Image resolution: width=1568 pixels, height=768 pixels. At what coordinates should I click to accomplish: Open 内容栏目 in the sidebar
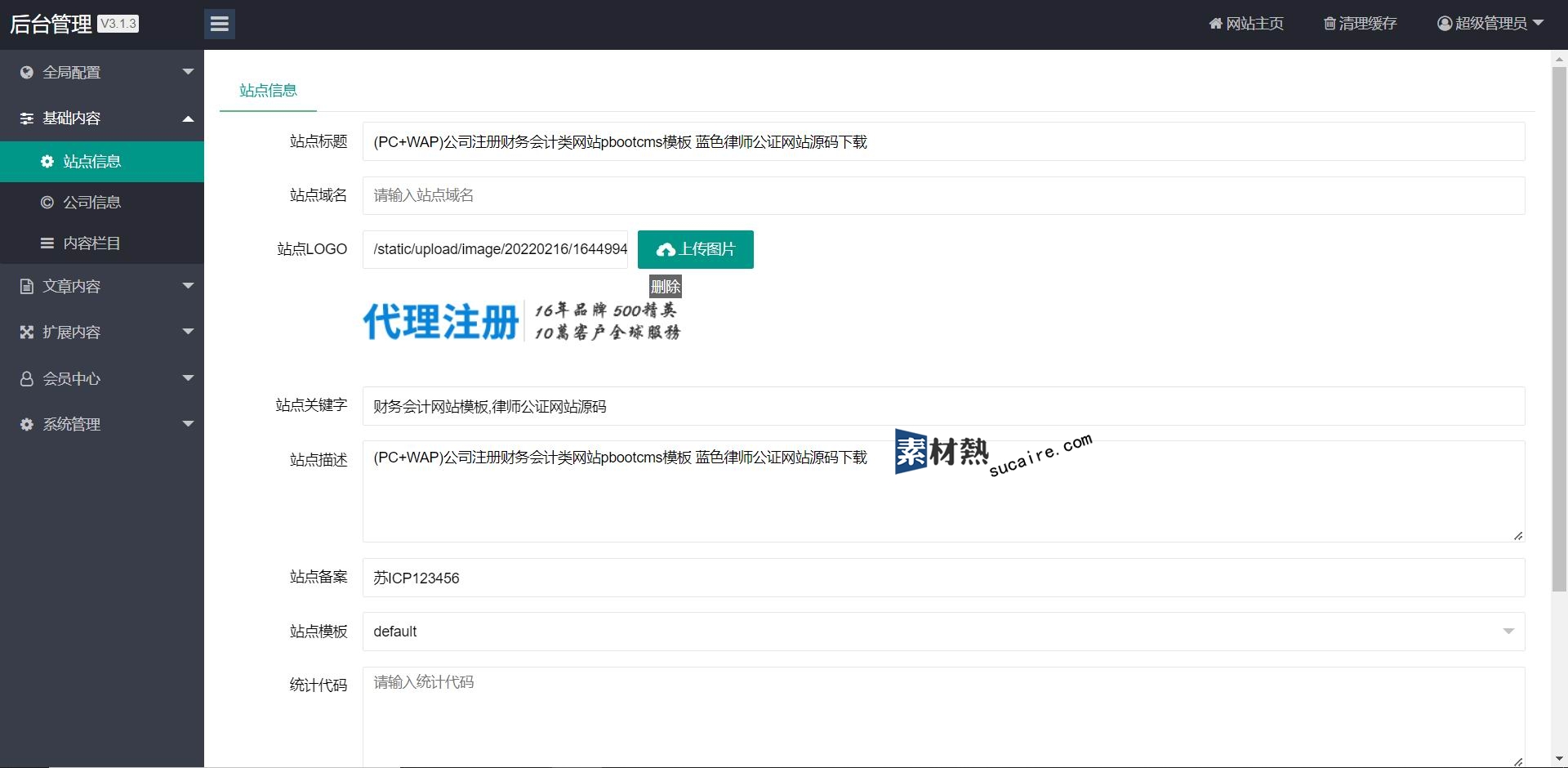click(91, 243)
